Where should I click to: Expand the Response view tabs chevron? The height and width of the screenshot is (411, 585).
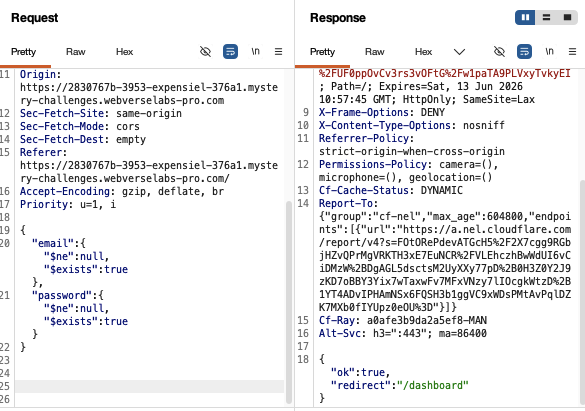pos(459,52)
